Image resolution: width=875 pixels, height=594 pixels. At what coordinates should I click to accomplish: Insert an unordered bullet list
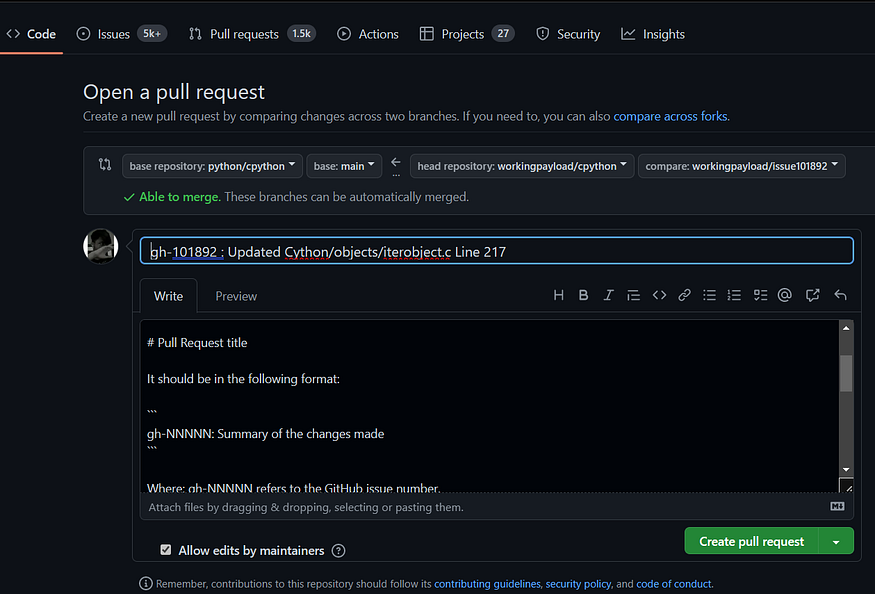click(x=709, y=295)
